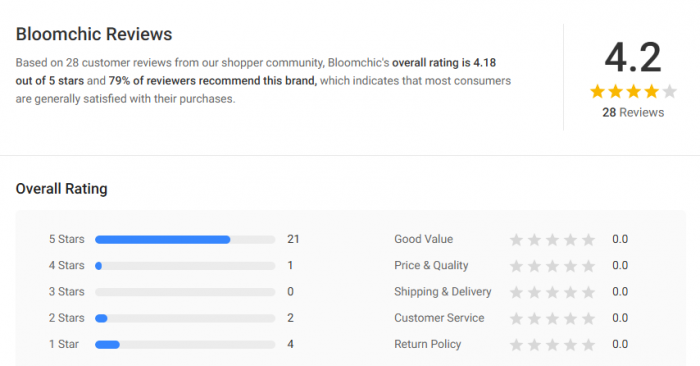Click the Good Value star rating row
Image resolution: width=700 pixels, height=366 pixels.
coord(511,239)
